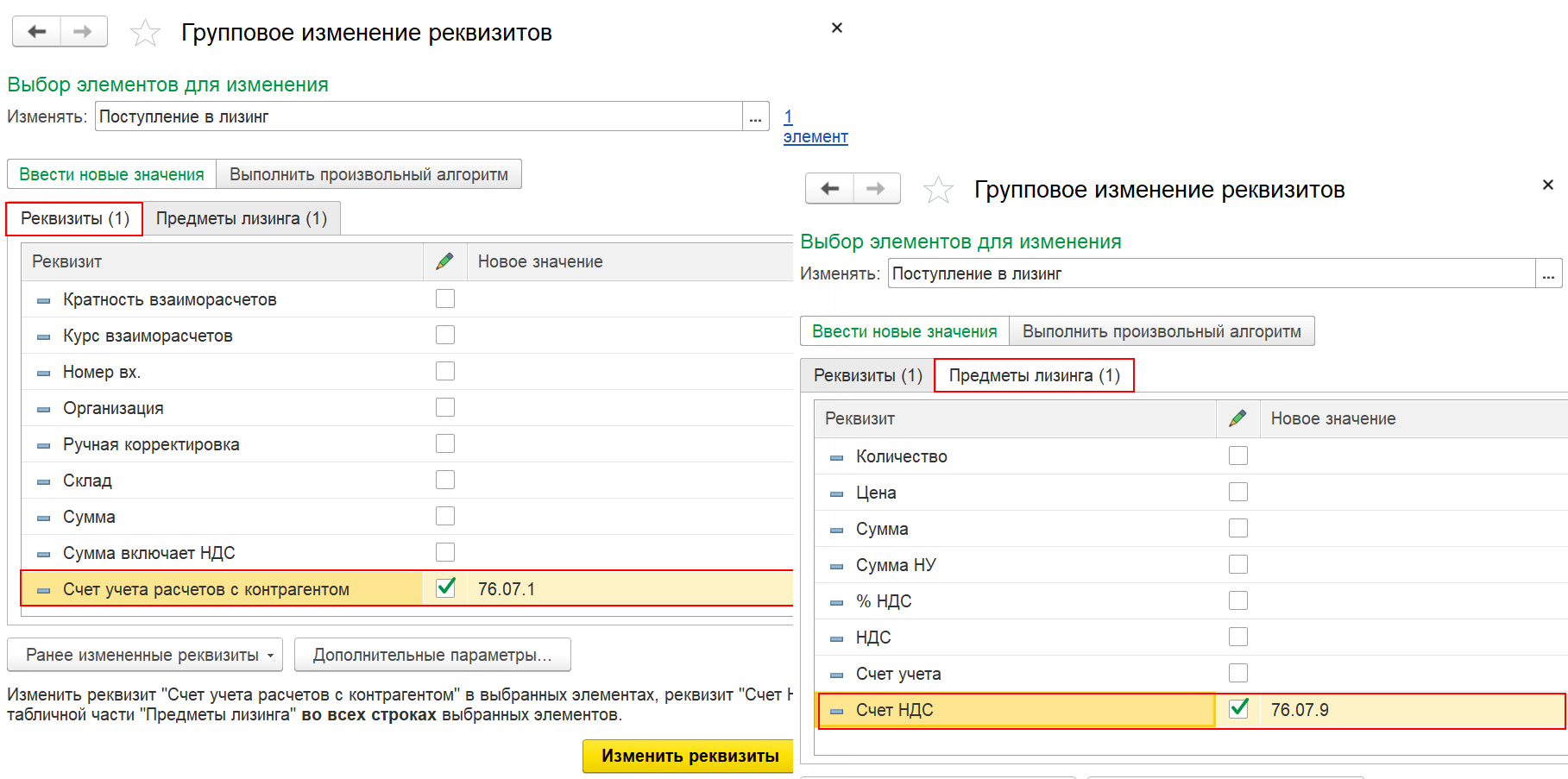Click the forward arrow in left window
This screenshot has width=1568, height=779.
[83, 32]
